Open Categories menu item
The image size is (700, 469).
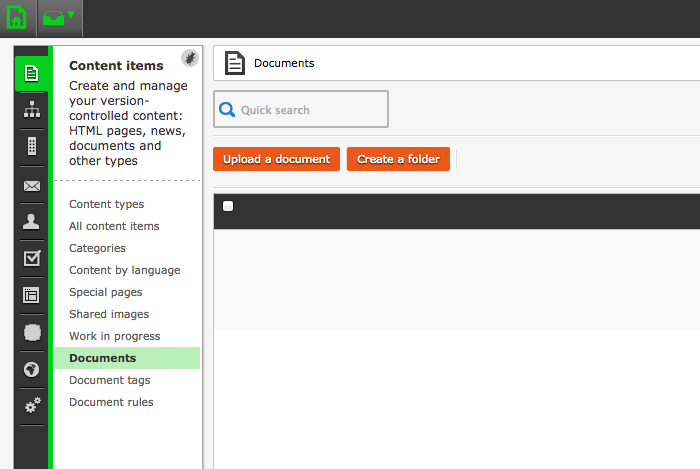coord(97,248)
